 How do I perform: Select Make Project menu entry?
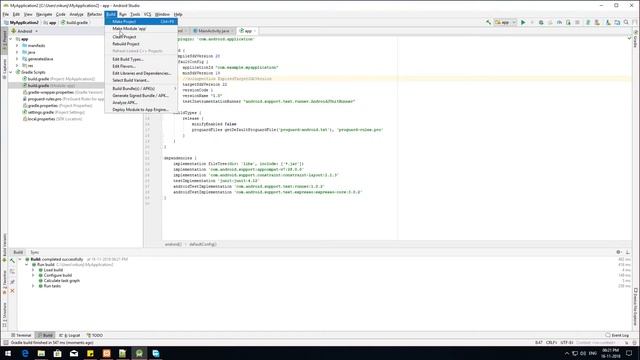tap(141, 22)
